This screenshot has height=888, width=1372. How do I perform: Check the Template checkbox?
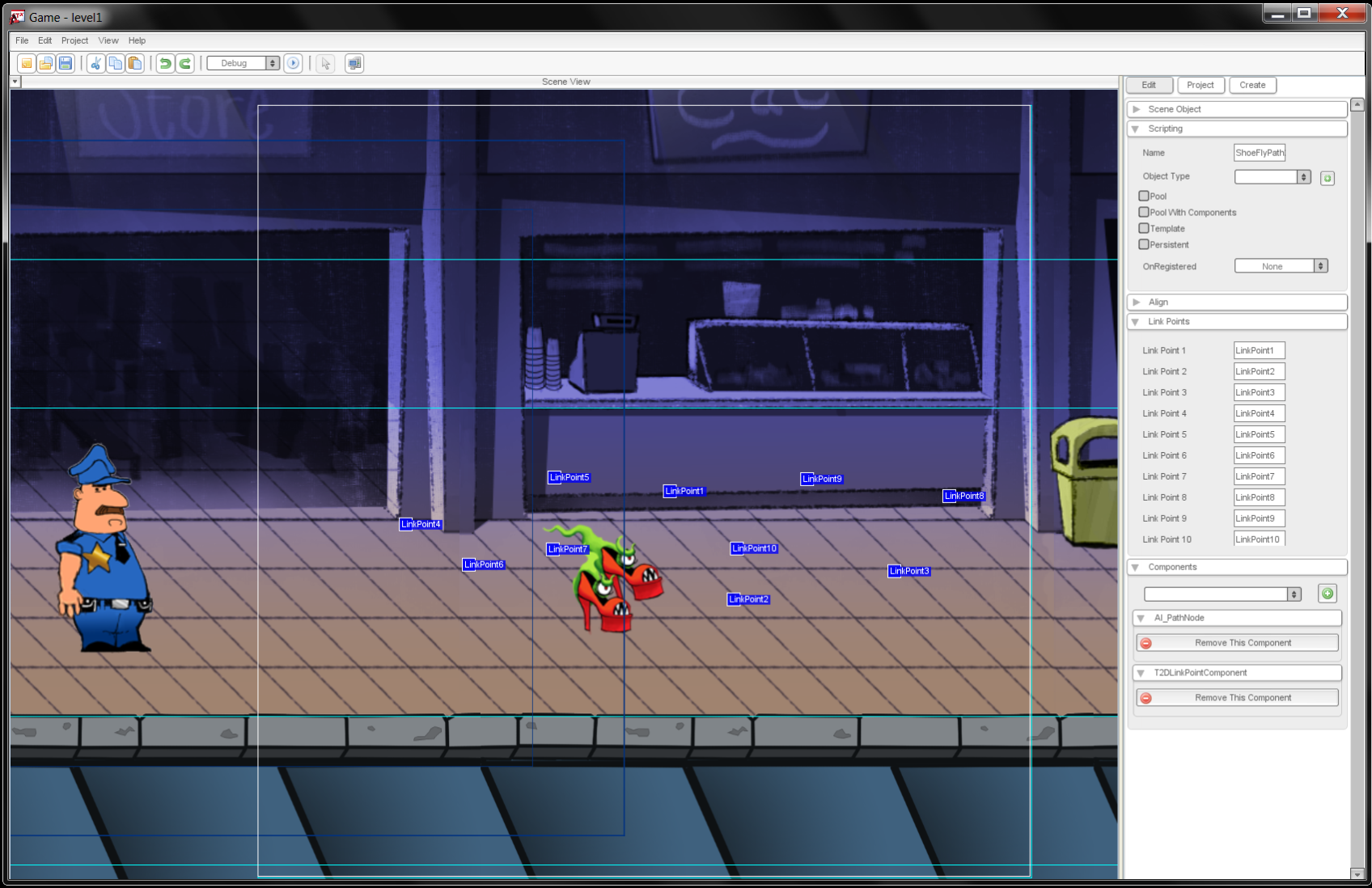click(x=1144, y=228)
